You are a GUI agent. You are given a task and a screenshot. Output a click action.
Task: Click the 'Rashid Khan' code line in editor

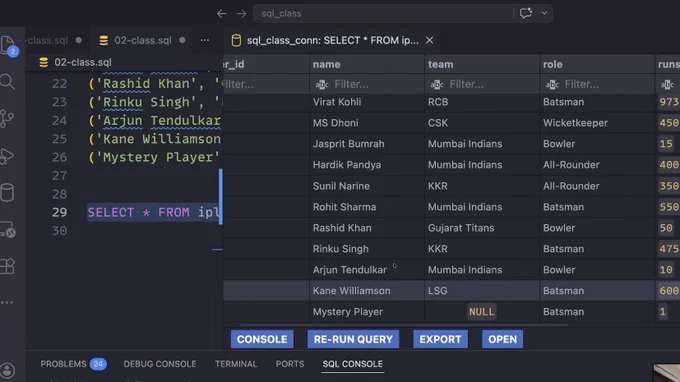pyautogui.click(x=154, y=83)
